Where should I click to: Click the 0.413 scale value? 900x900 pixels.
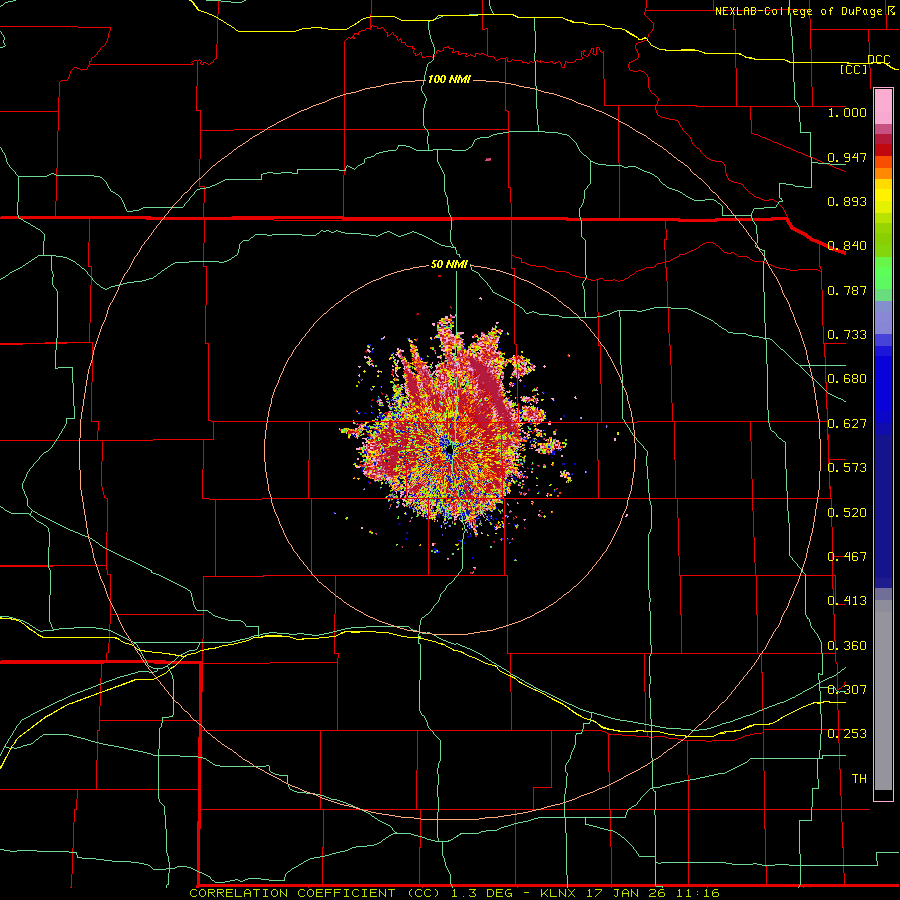point(847,600)
